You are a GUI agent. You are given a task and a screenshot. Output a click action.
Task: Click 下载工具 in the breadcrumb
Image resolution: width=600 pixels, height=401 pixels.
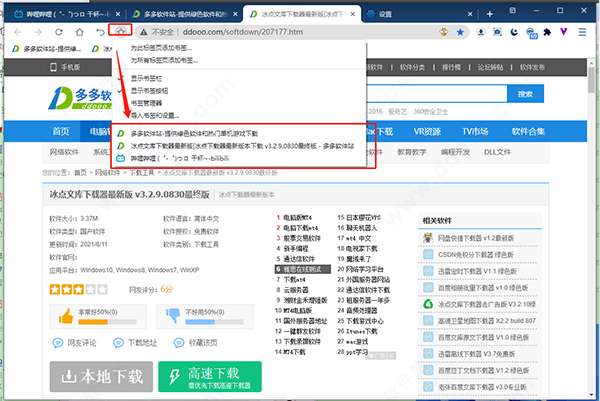click(x=142, y=173)
